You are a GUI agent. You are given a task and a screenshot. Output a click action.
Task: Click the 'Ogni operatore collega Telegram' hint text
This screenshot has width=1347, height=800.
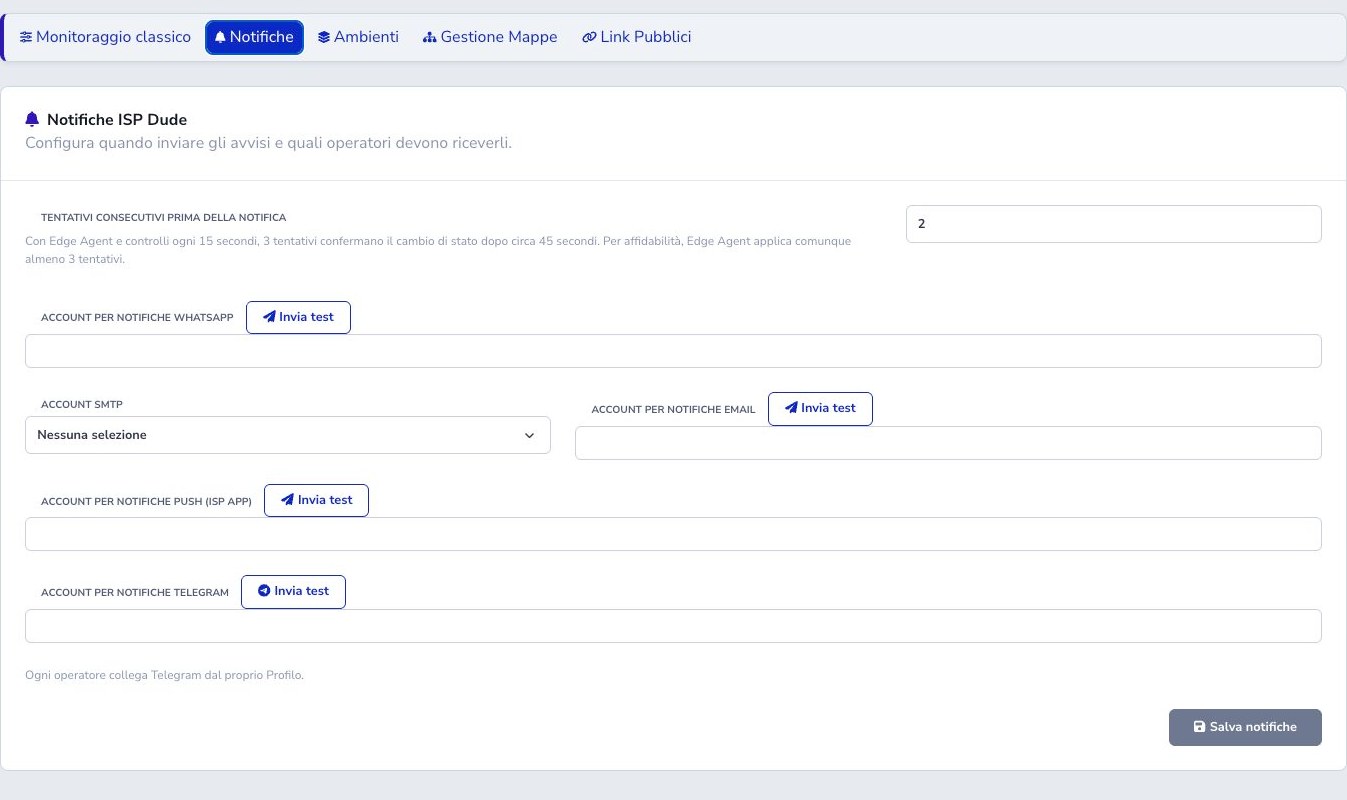[164, 675]
